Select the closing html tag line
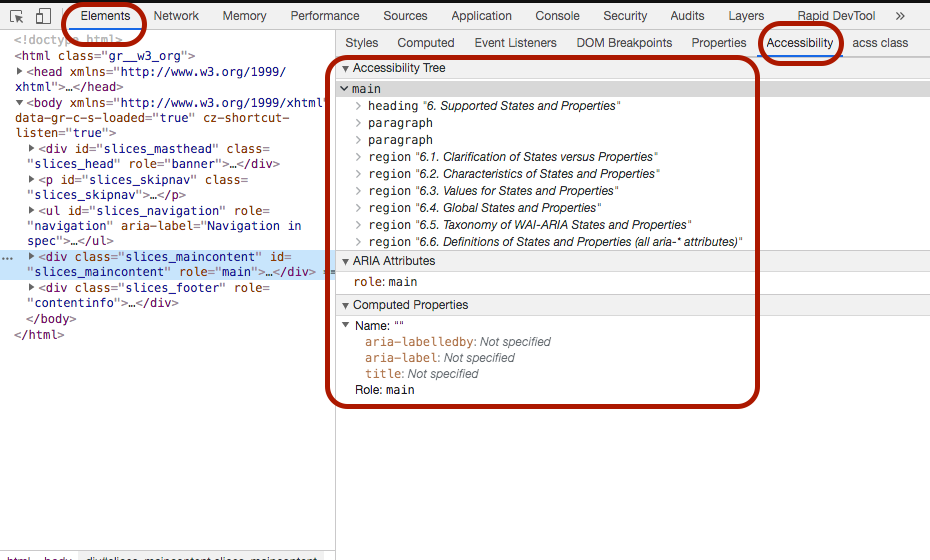 click(x=39, y=335)
